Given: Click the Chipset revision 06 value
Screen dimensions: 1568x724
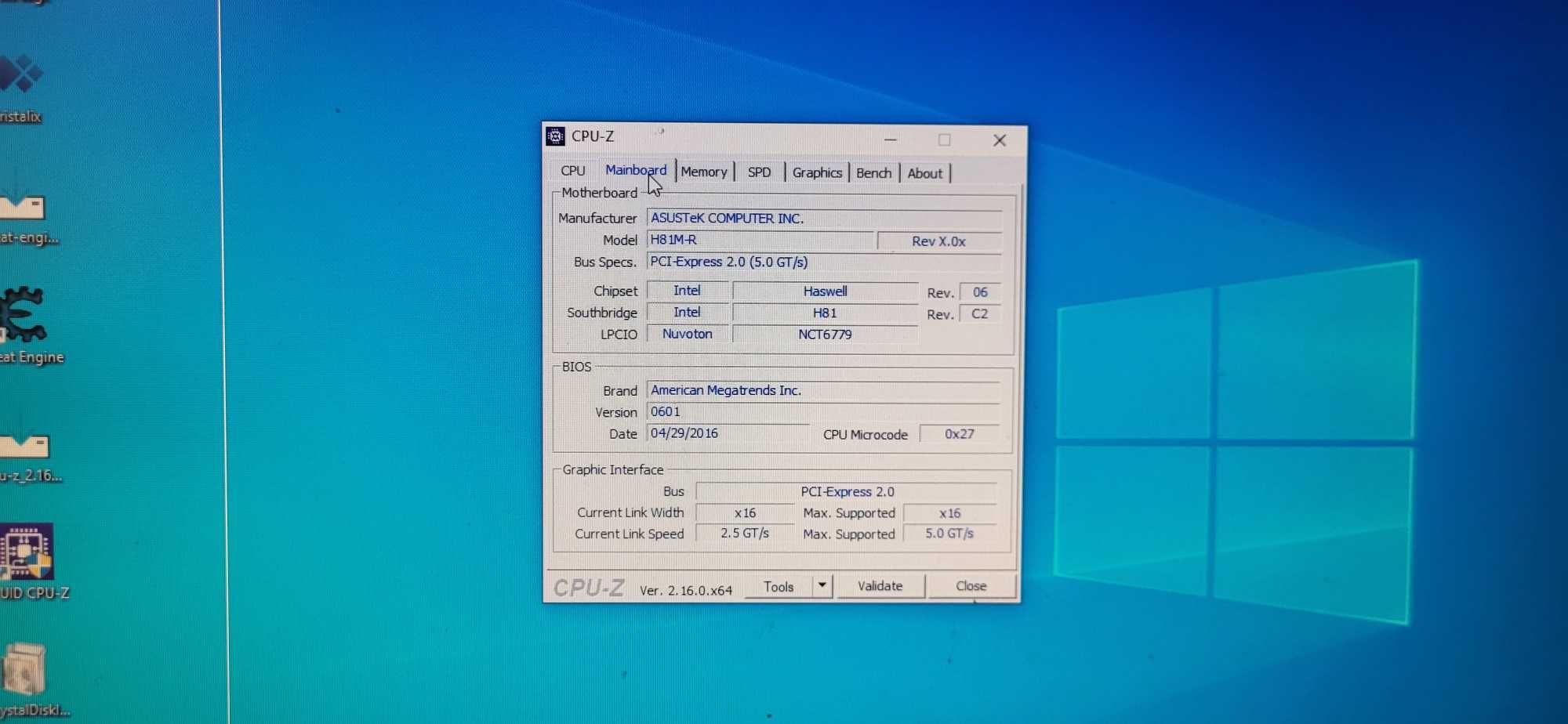Looking at the screenshot, I should click(x=980, y=292).
